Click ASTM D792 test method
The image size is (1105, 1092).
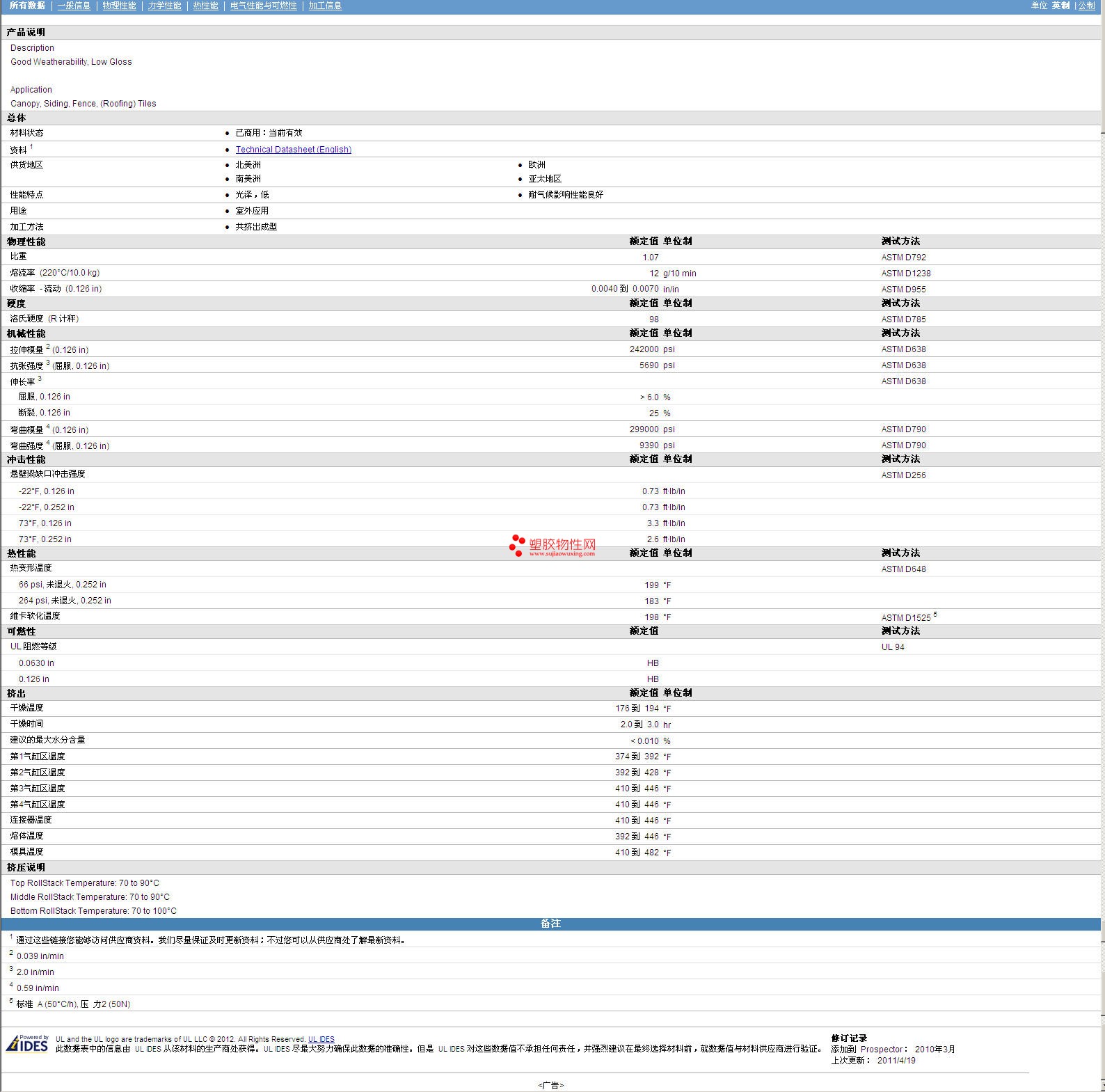(x=903, y=258)
